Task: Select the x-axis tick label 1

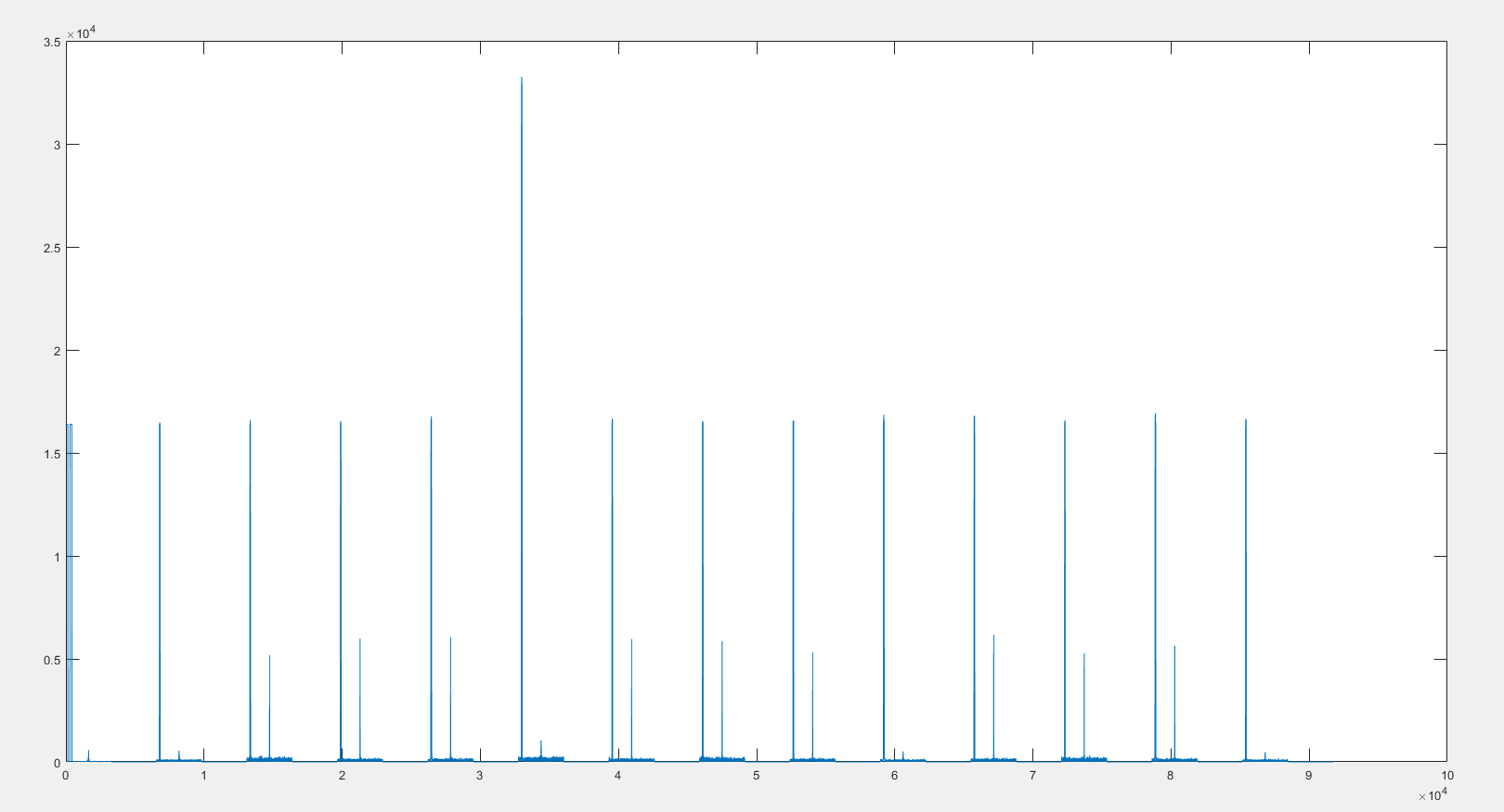Action: (x=203, y=776)
